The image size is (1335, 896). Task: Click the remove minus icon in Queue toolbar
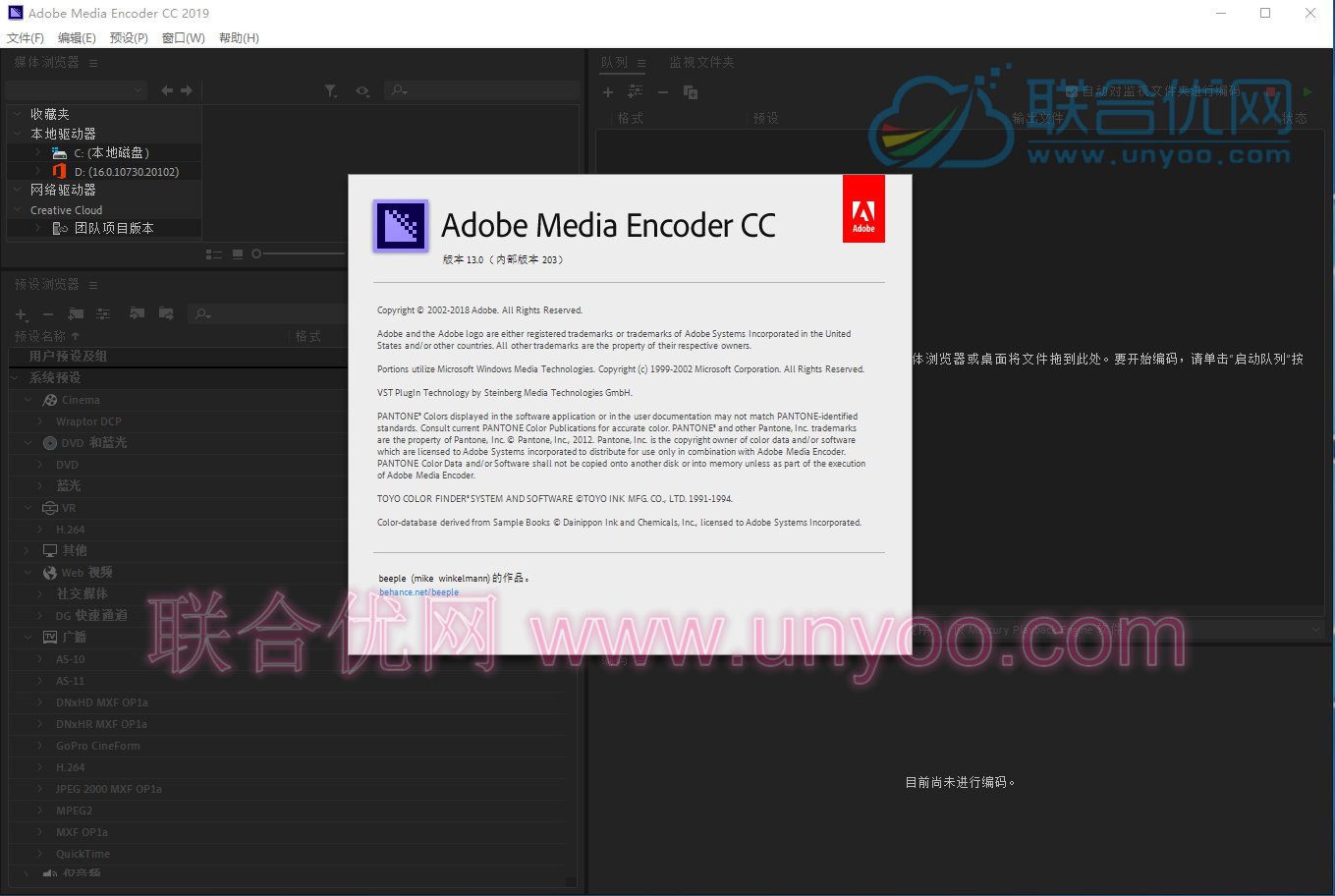pyautogui.click(x=663, y=91)
